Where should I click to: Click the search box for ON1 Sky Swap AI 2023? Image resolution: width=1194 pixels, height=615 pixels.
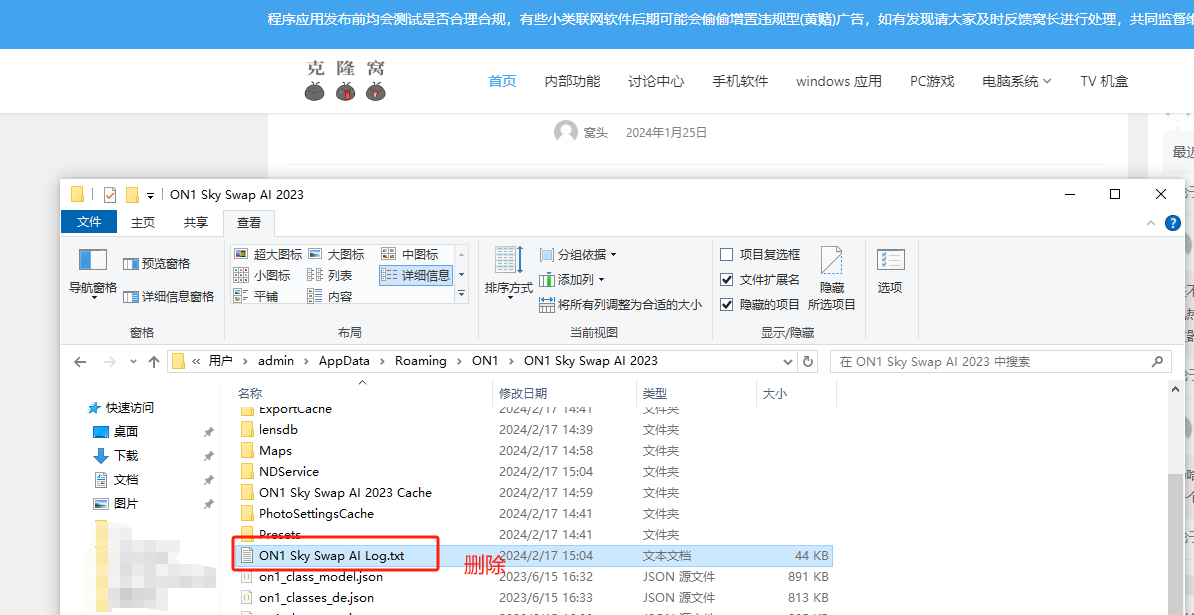pos(1000,362)
